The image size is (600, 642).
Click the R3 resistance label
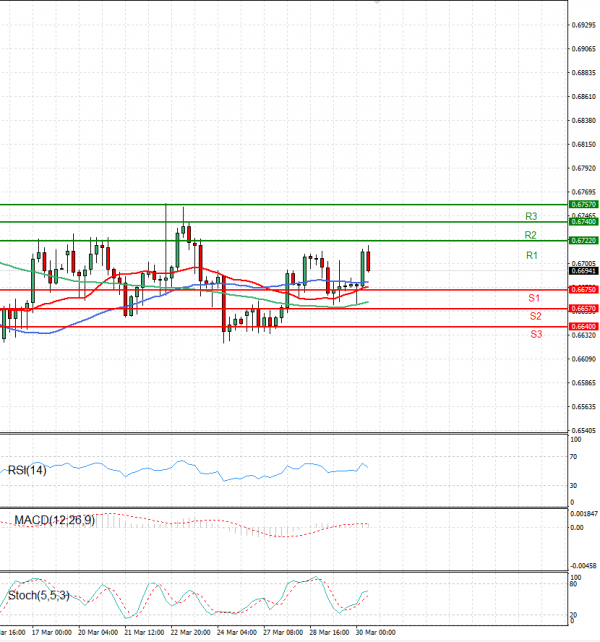pos(532,216)
